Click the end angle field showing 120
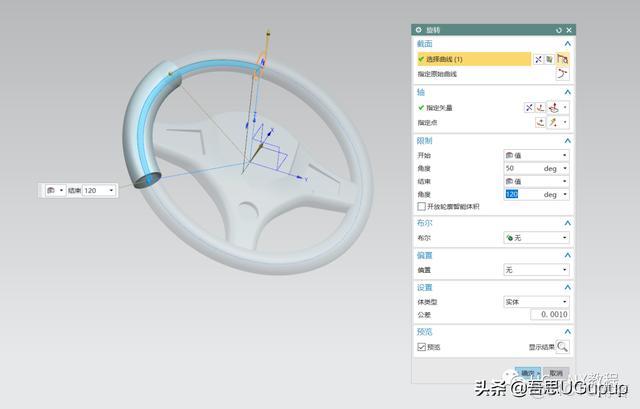This screenshot has height=409, width=640. [x=523, y=194]
